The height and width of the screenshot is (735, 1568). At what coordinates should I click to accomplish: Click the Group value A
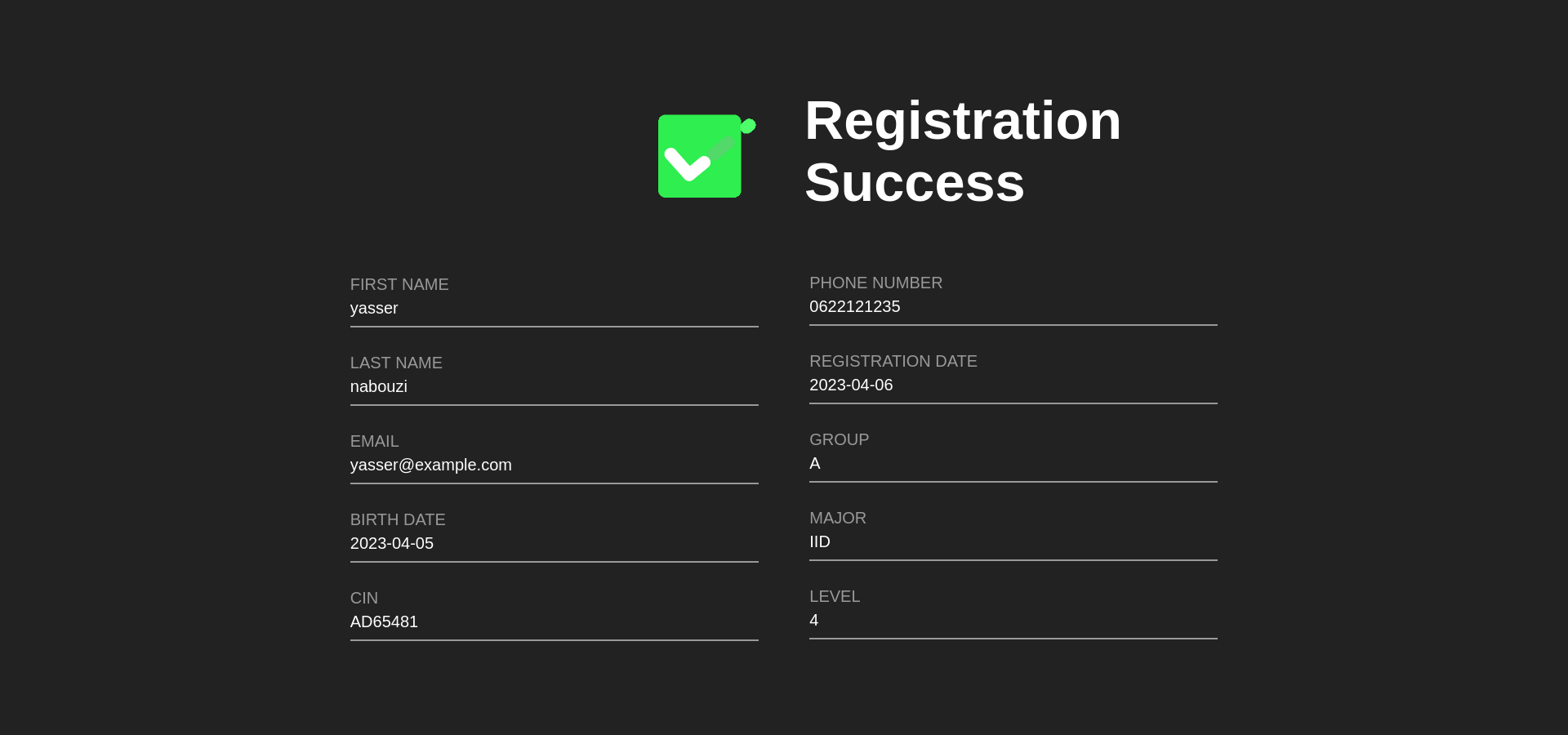coord(814,464)
